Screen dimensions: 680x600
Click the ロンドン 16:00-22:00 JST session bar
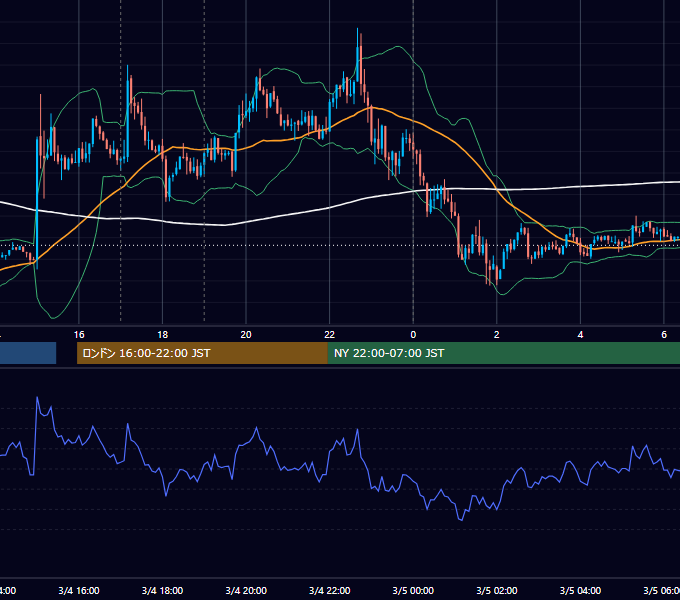(202, 353)
